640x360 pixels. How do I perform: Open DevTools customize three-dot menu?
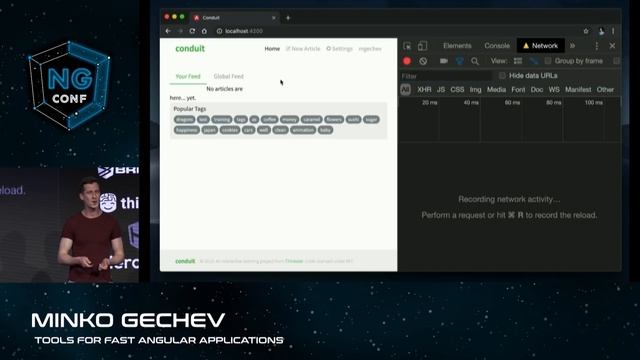[597, 46]
